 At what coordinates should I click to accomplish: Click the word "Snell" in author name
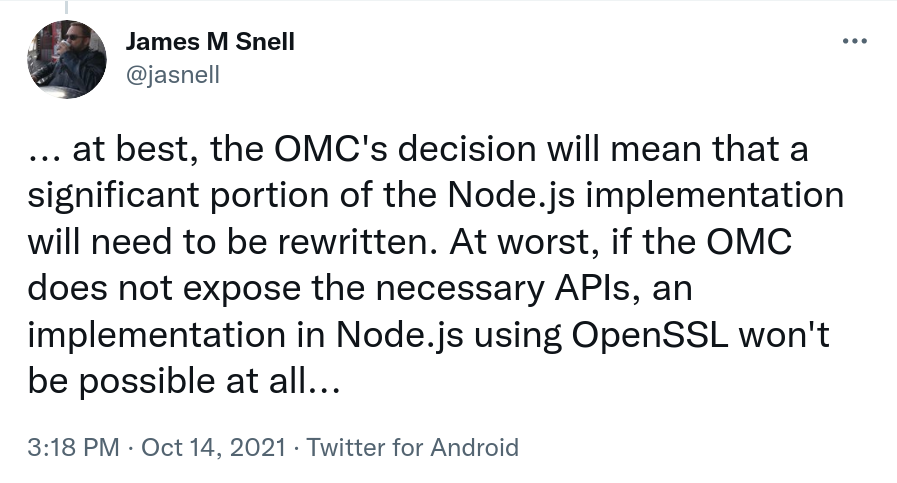pyautogui.click(x=265, y=42)
